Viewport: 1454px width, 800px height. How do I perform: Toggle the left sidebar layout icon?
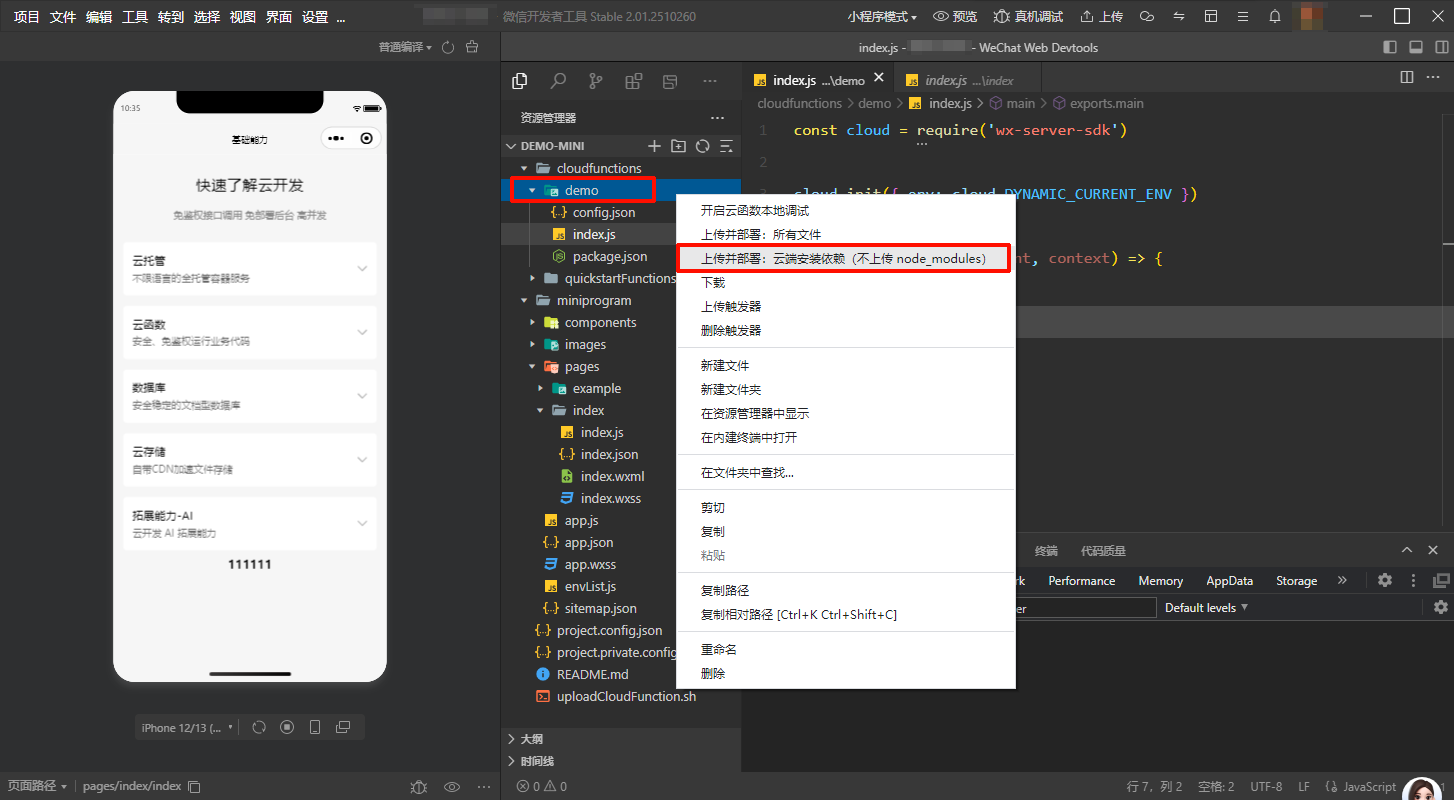pyautogui.click(x=1390, y=47)
